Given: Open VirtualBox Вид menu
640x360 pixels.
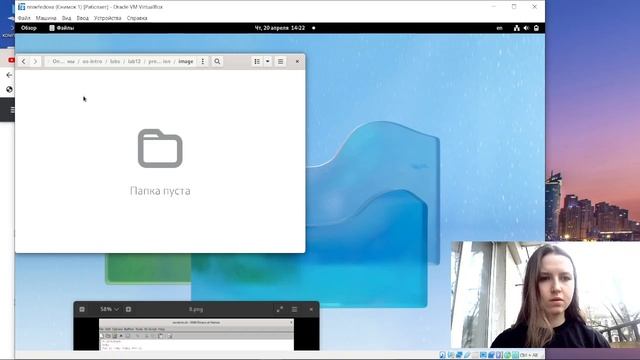Looking at the screenshot, I should [x=67, y=18].
